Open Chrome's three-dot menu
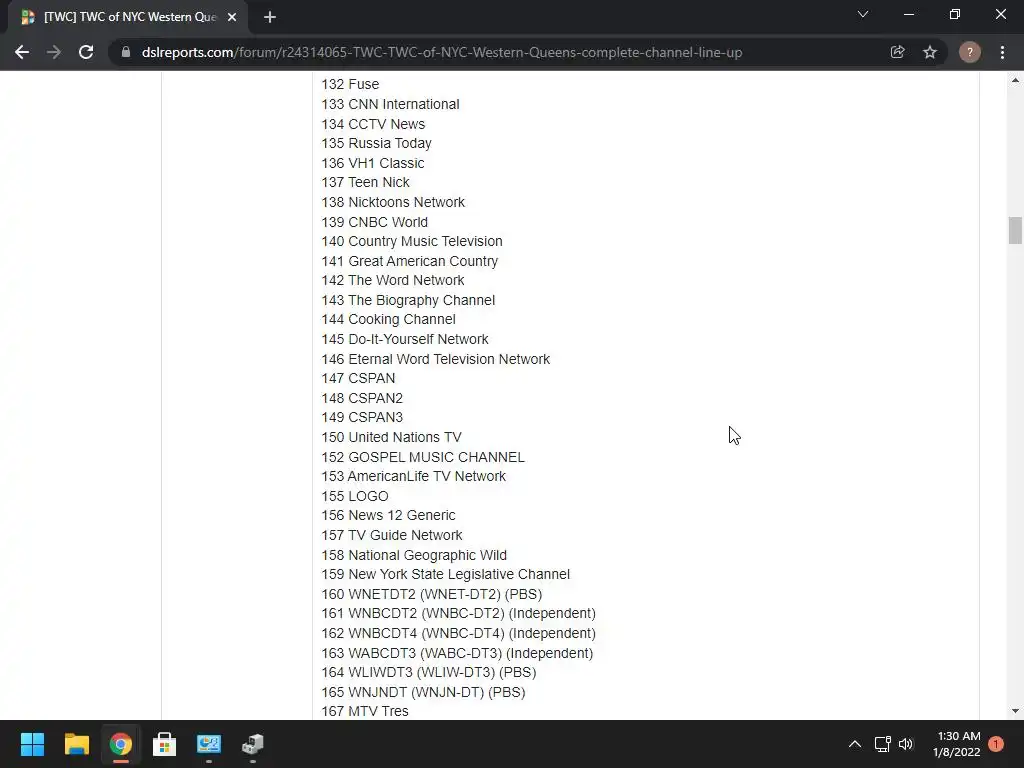Screen dimensions: 1024x768 [x=1002, y=52]
